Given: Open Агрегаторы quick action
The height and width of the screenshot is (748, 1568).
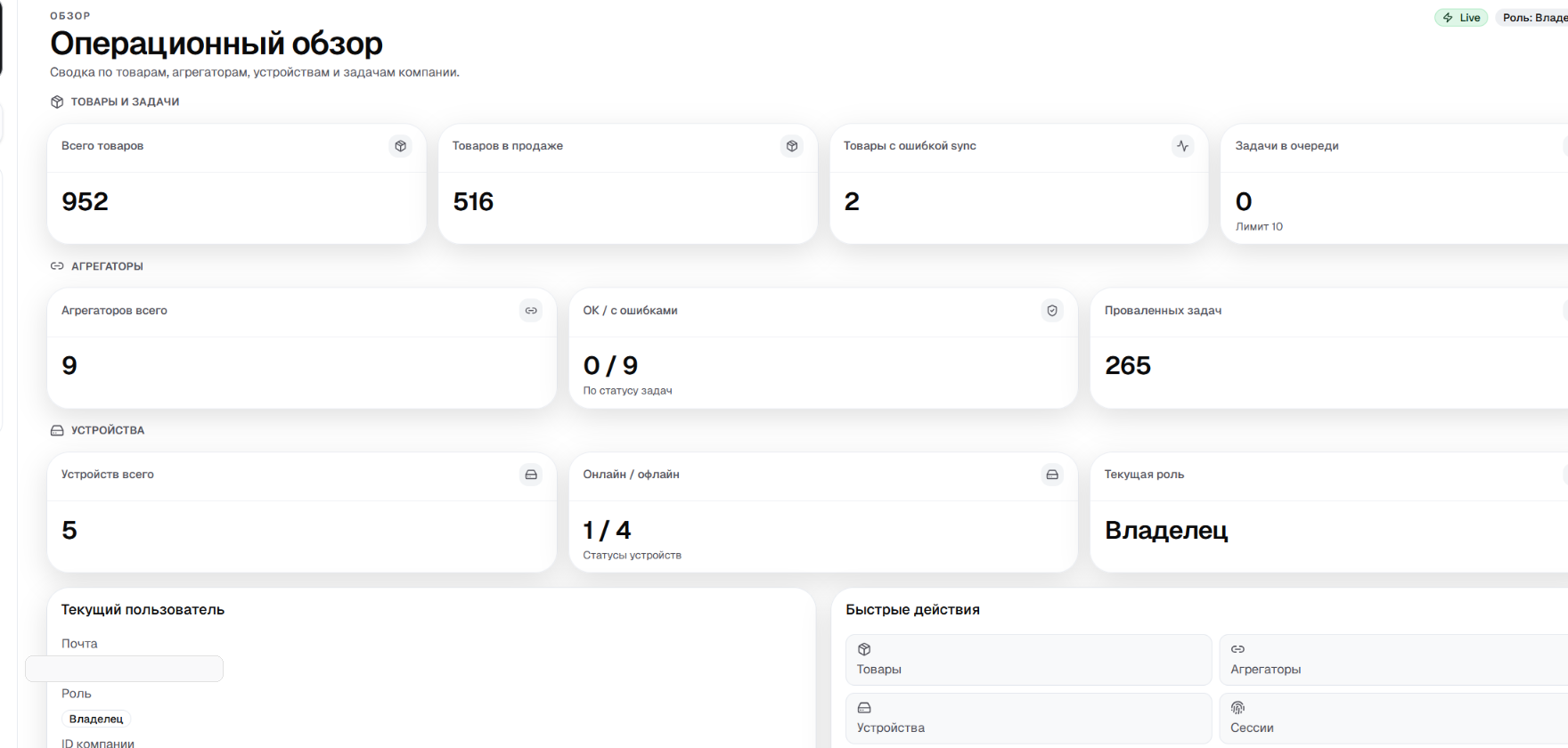Looking at the screenshot, I should [1393, 660].
